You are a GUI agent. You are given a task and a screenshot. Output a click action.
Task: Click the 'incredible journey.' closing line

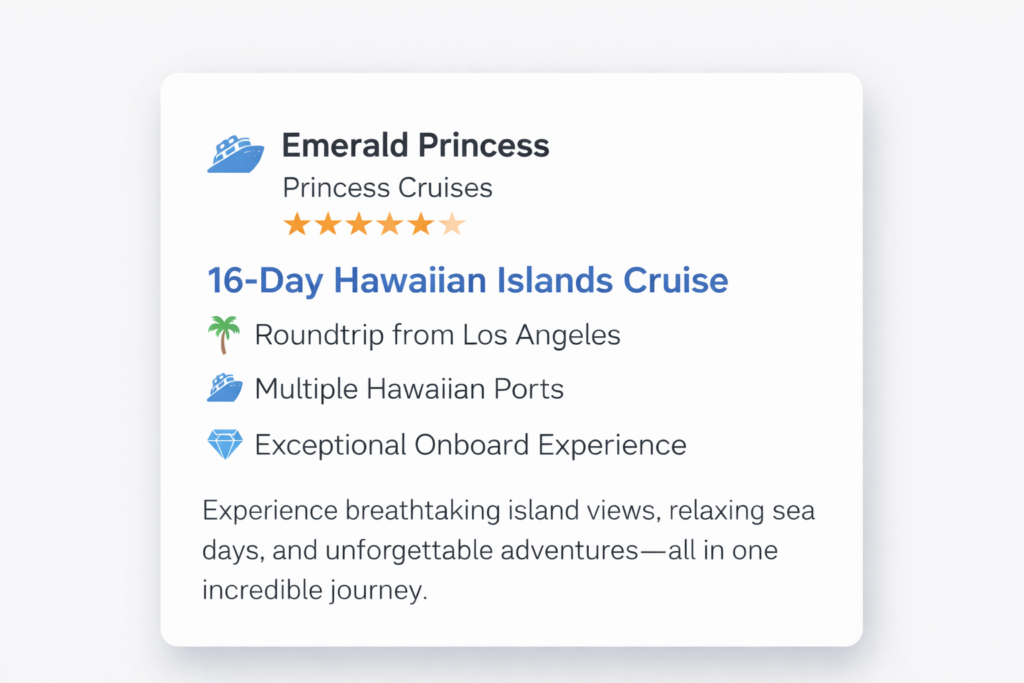coord(314,590)
